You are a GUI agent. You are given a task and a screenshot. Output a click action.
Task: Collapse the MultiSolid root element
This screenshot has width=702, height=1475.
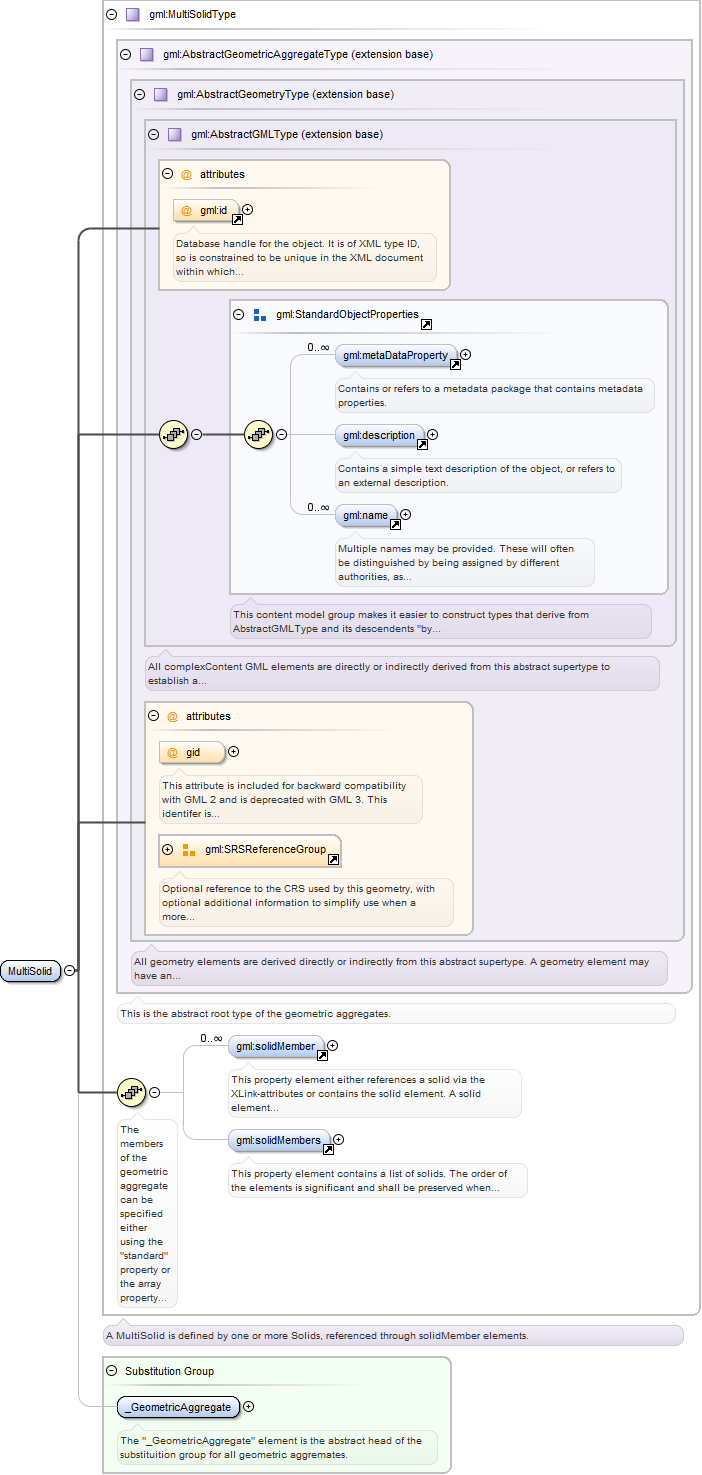(70, 970)
